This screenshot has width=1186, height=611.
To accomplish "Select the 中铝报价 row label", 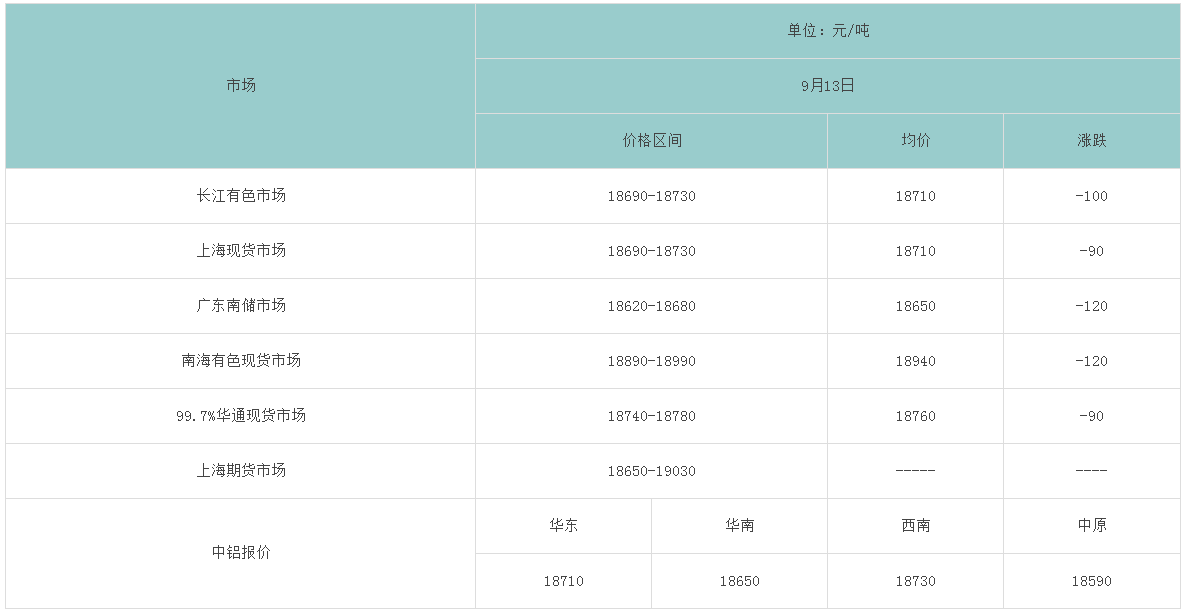I will 241,553.
